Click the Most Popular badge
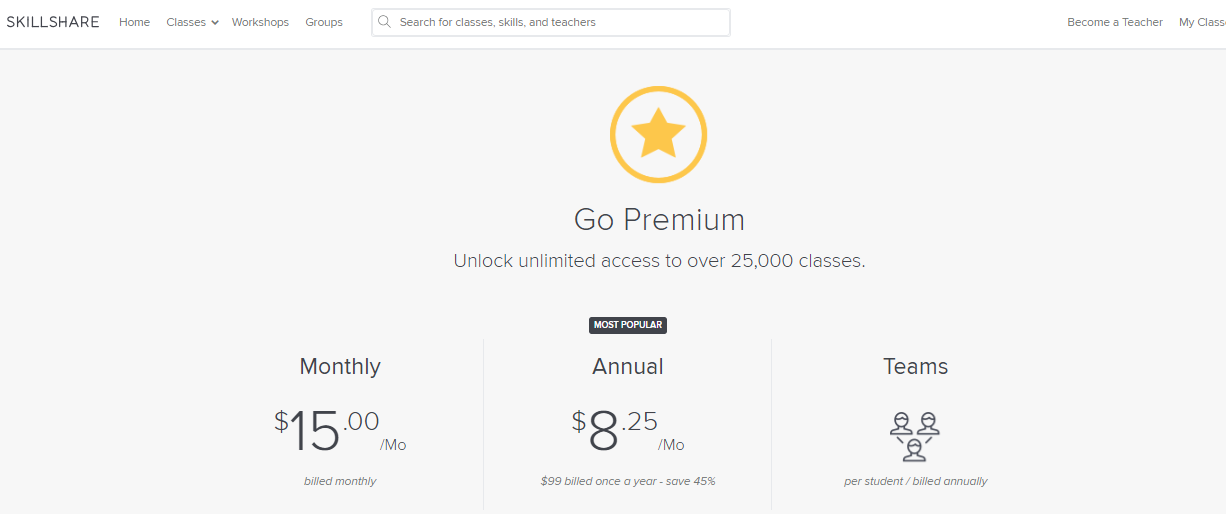 627,325
